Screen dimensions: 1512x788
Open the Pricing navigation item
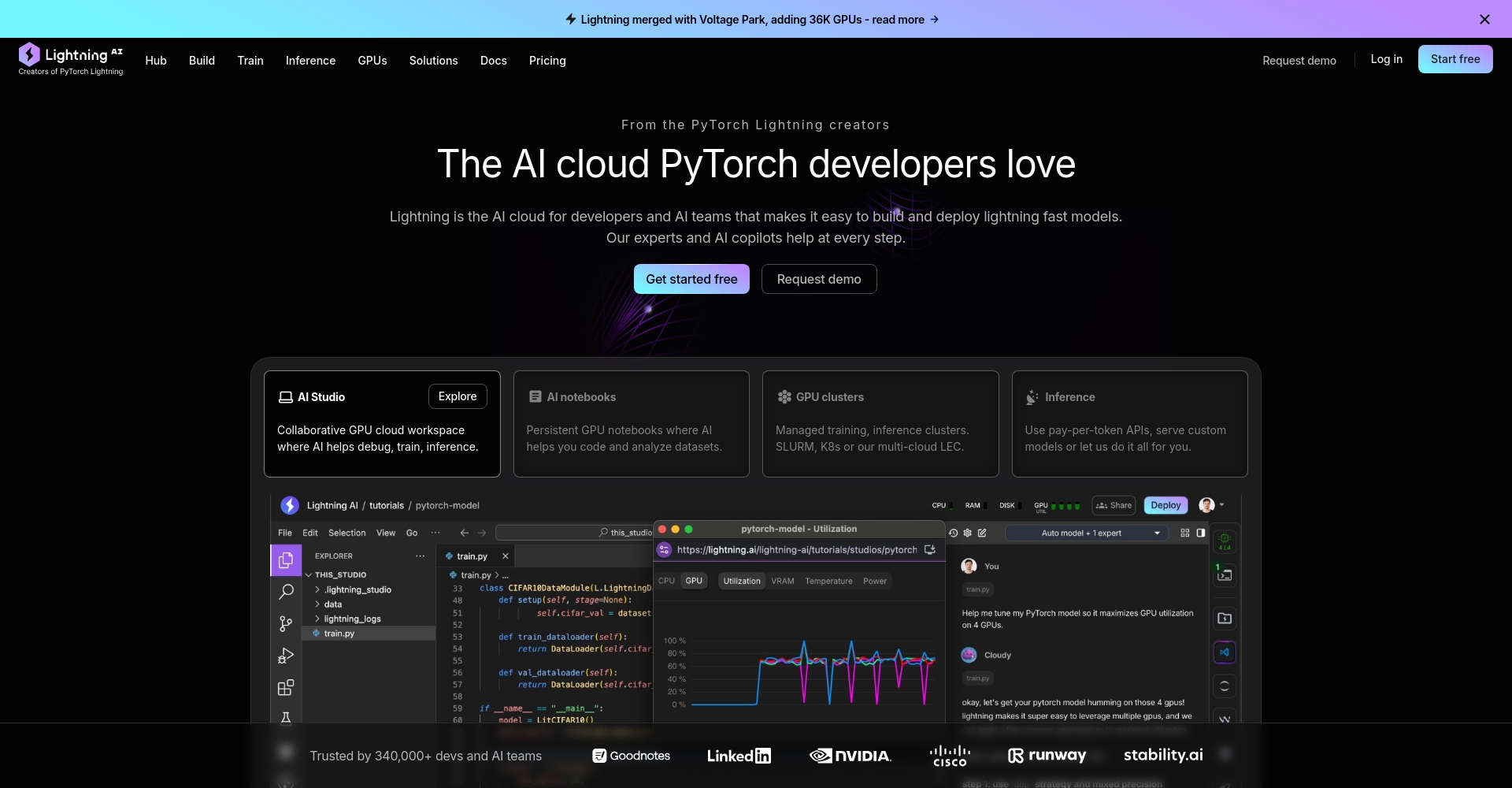pos(547,61)
